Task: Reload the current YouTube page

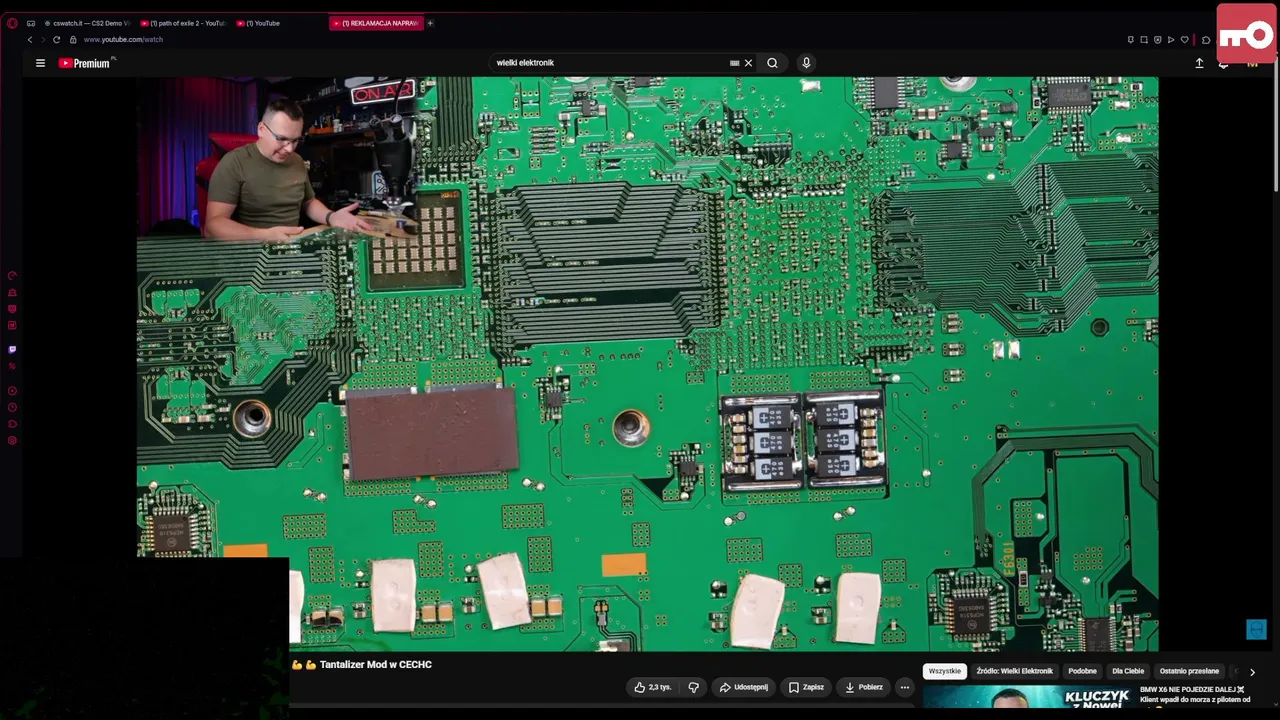Action: pos(56,40)
